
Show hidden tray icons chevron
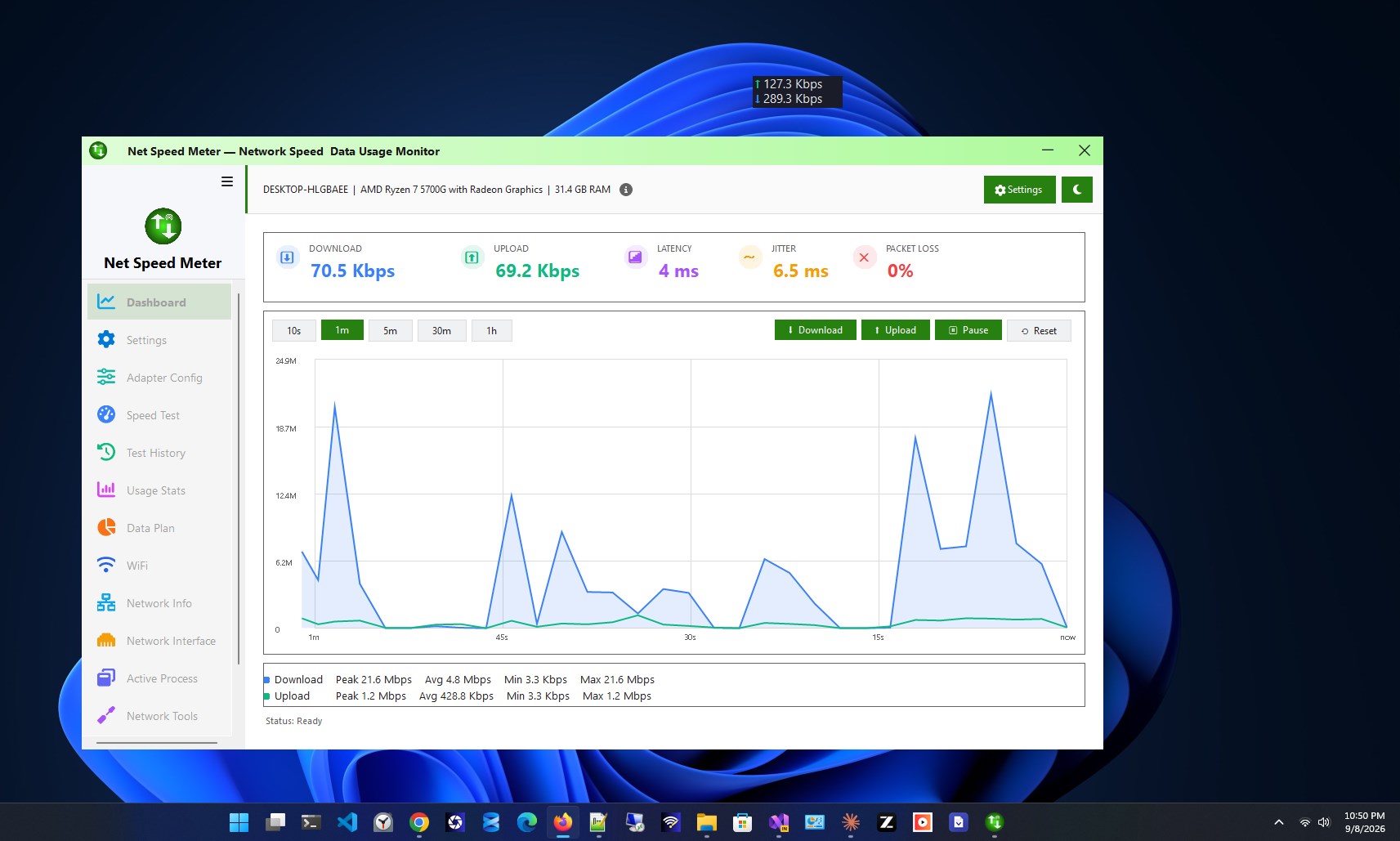click(x=1279, y=822)
